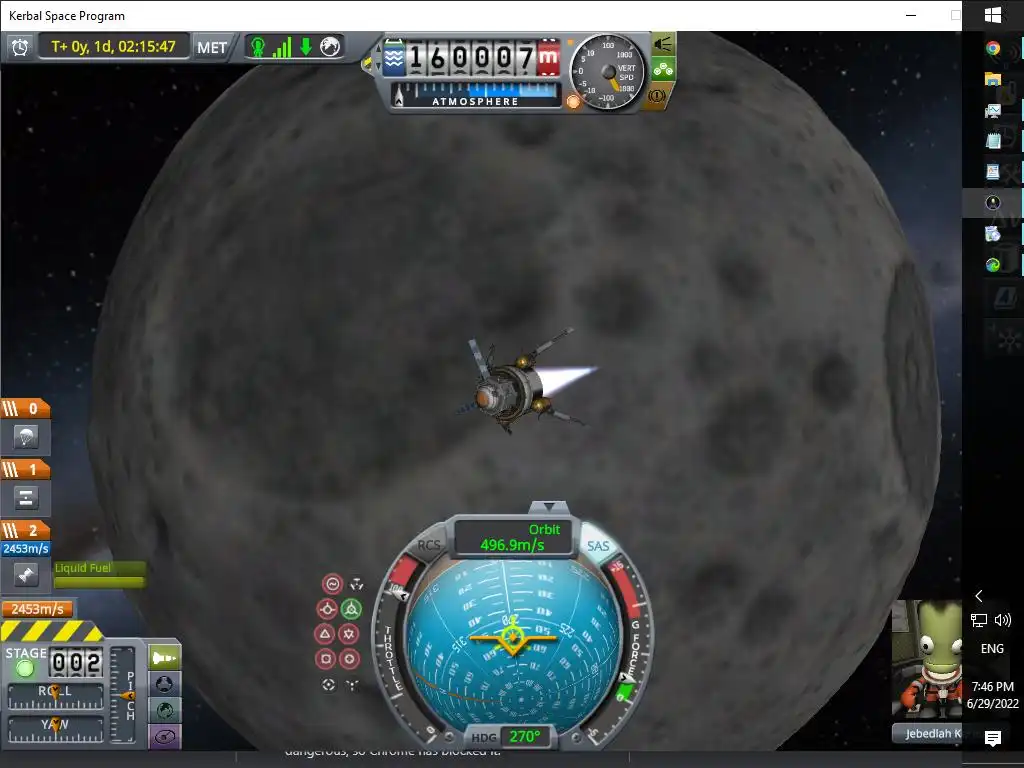Screen dimensions: 1024x768
Task: Click the Liquid Fuel resource gauge
Action: [x=99, y=575]
